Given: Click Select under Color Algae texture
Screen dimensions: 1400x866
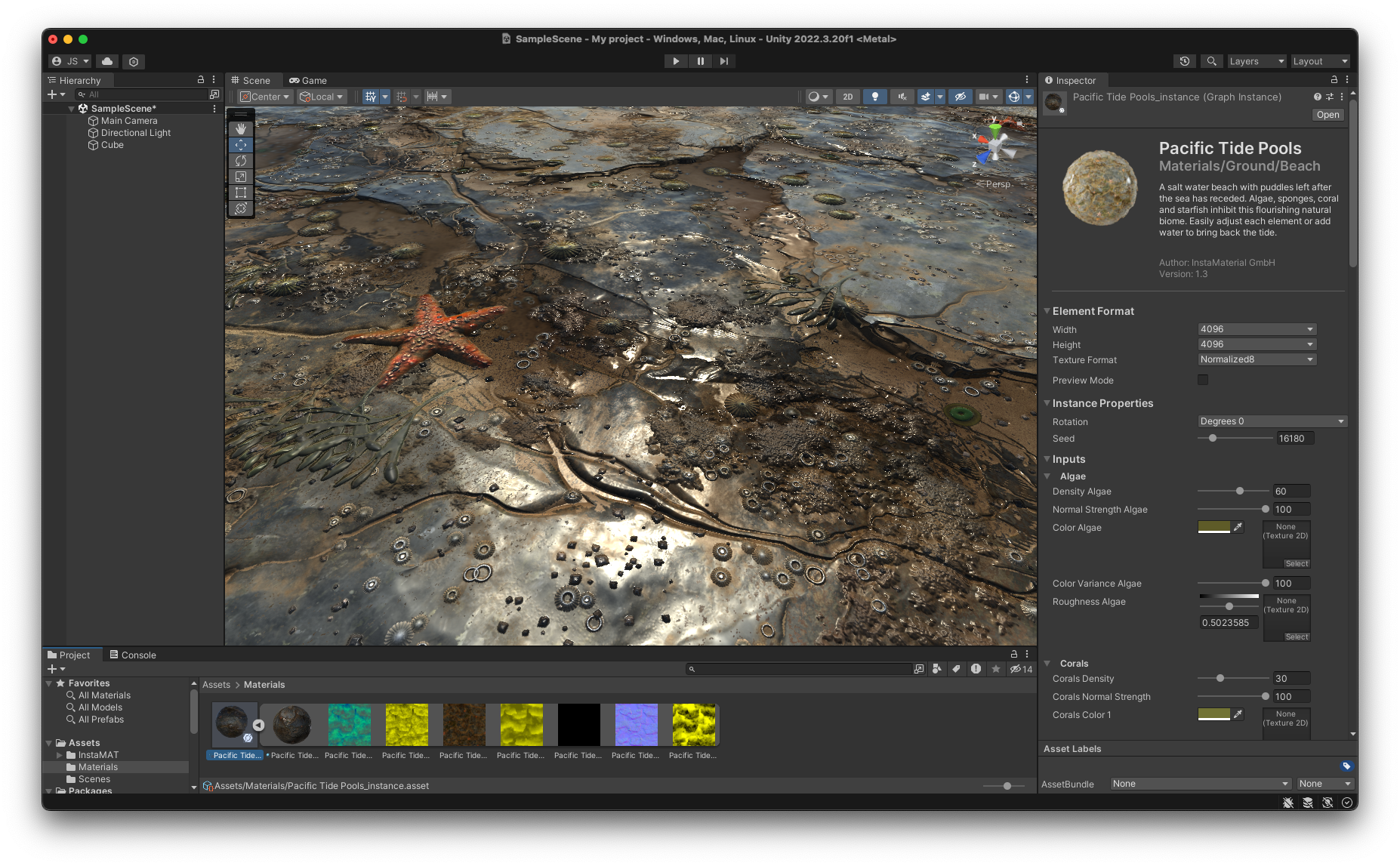Looking at the screenshot, I should (x=1297, y=564).
